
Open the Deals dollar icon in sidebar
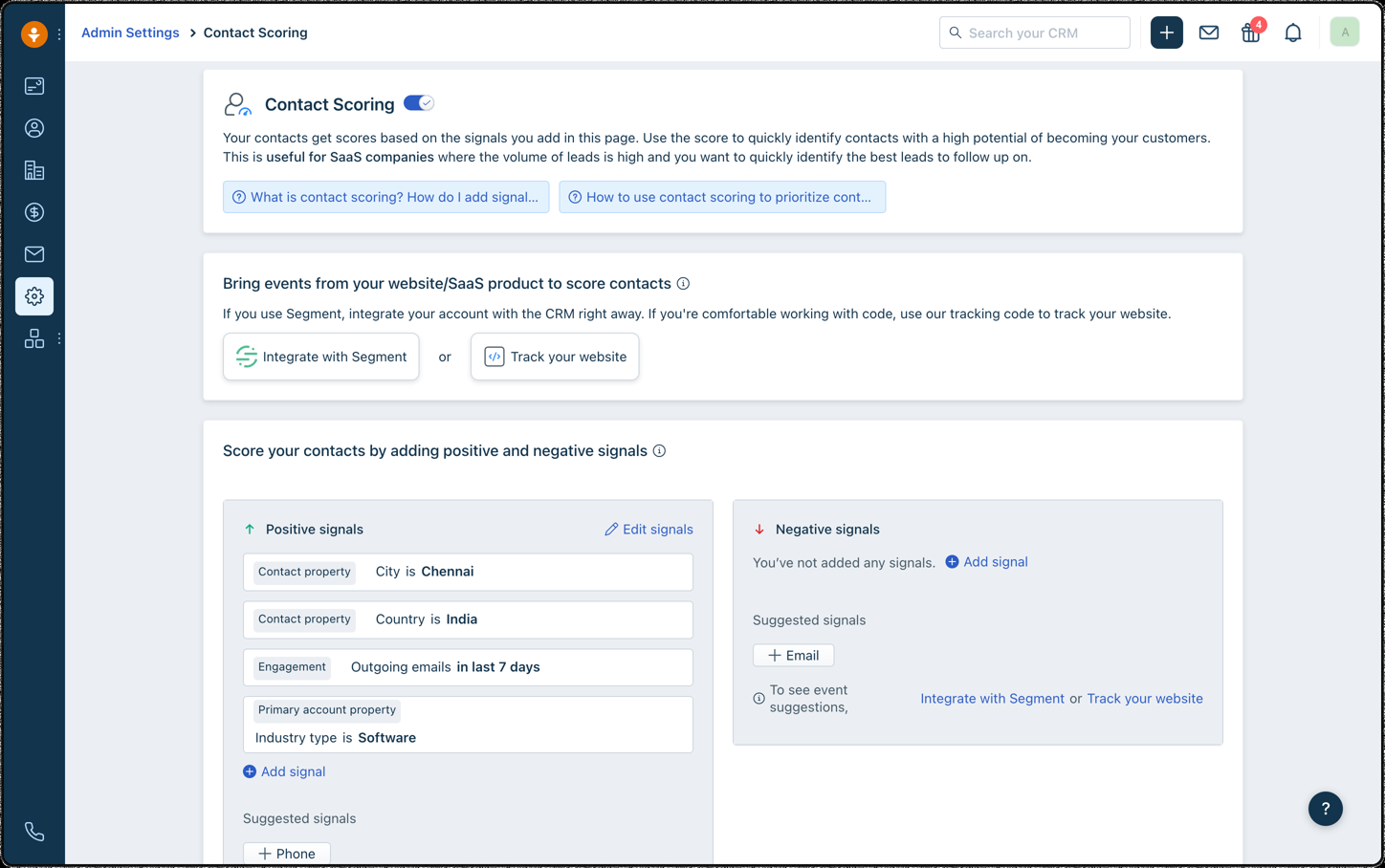(34, 212)
